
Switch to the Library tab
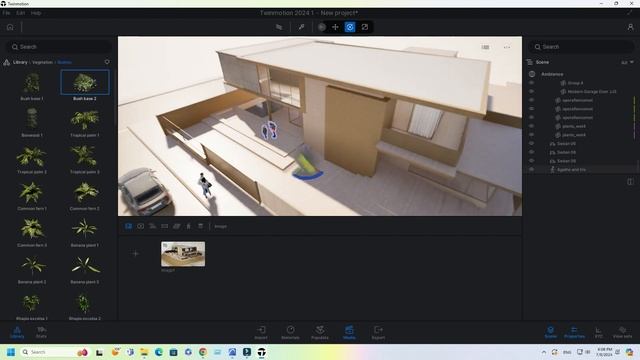(17, 332)
